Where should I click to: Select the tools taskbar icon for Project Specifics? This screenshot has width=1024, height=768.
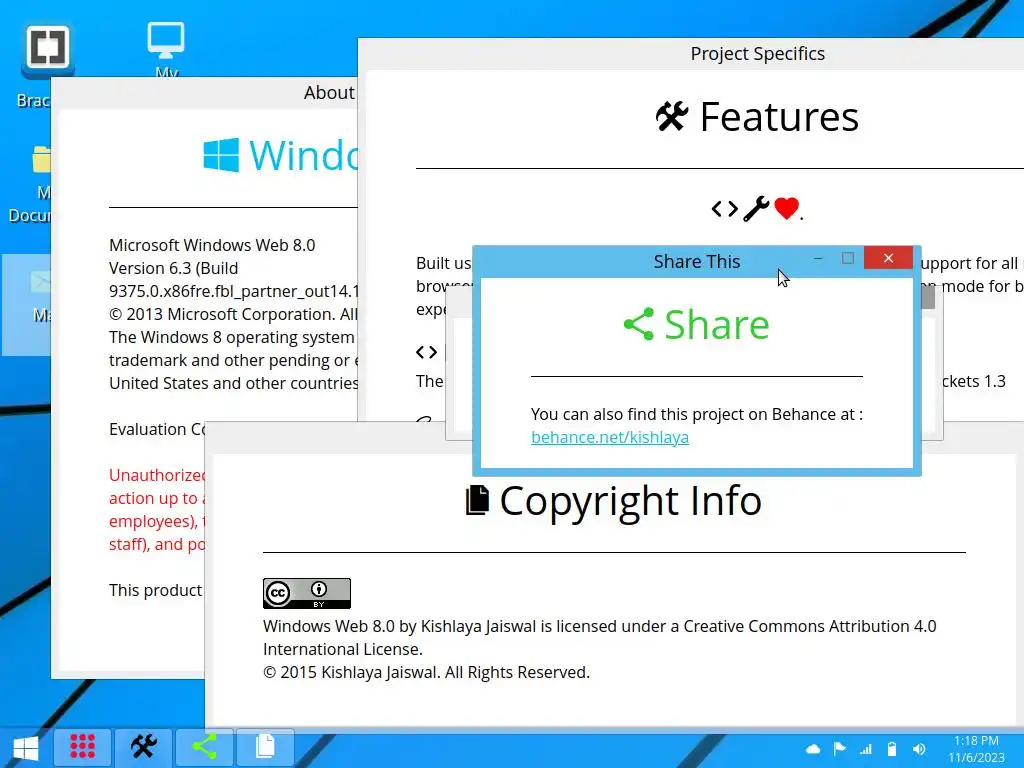(x=144, y=746)
